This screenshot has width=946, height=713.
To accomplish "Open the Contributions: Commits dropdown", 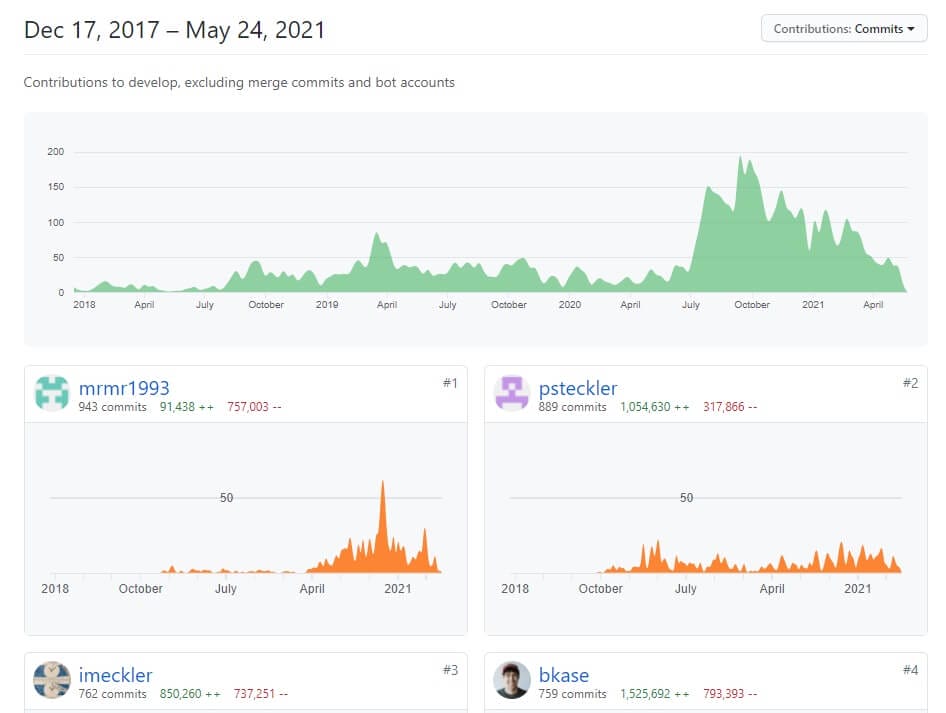I will 844,29.
